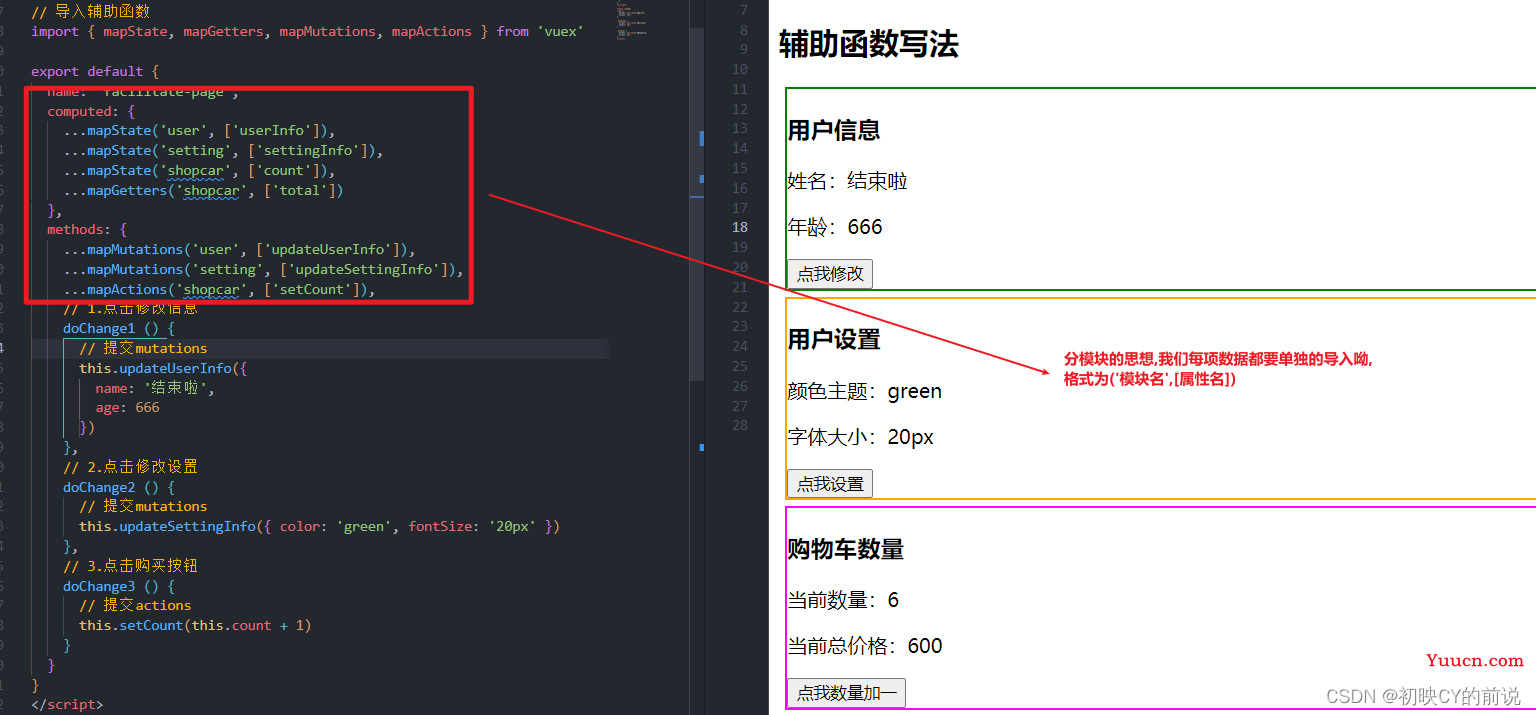1536x715 pixels.
Task: Click the doChange3 () method declaration
Action: click(119, 587)
